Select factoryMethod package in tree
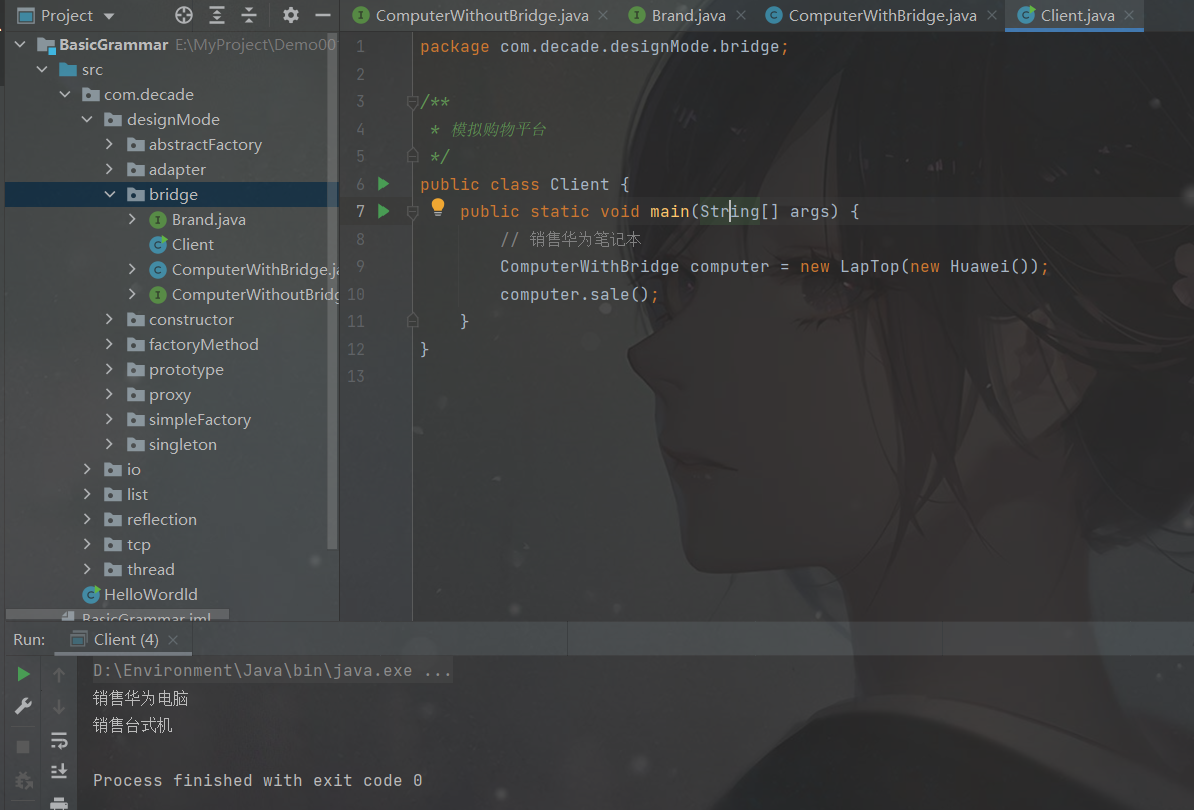 [x=203, y=345]
